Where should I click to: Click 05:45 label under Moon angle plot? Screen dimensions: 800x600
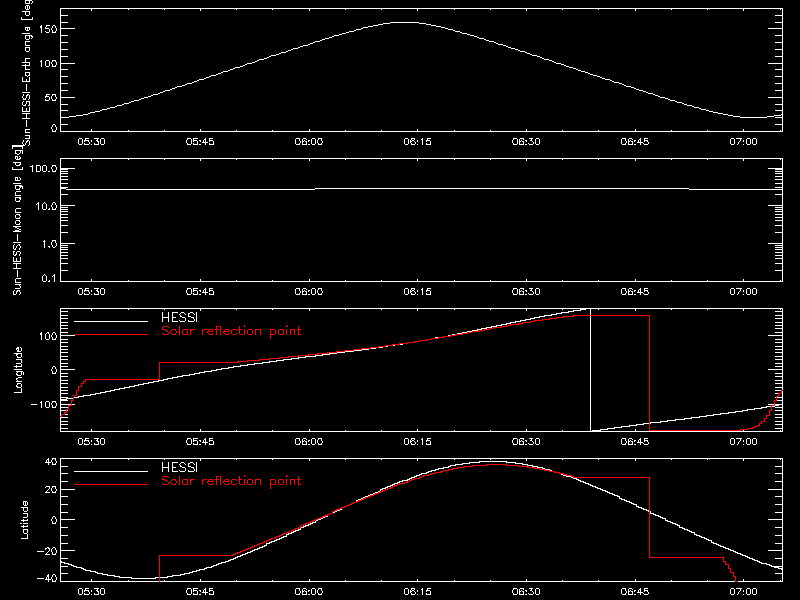[x=200, y=292]
